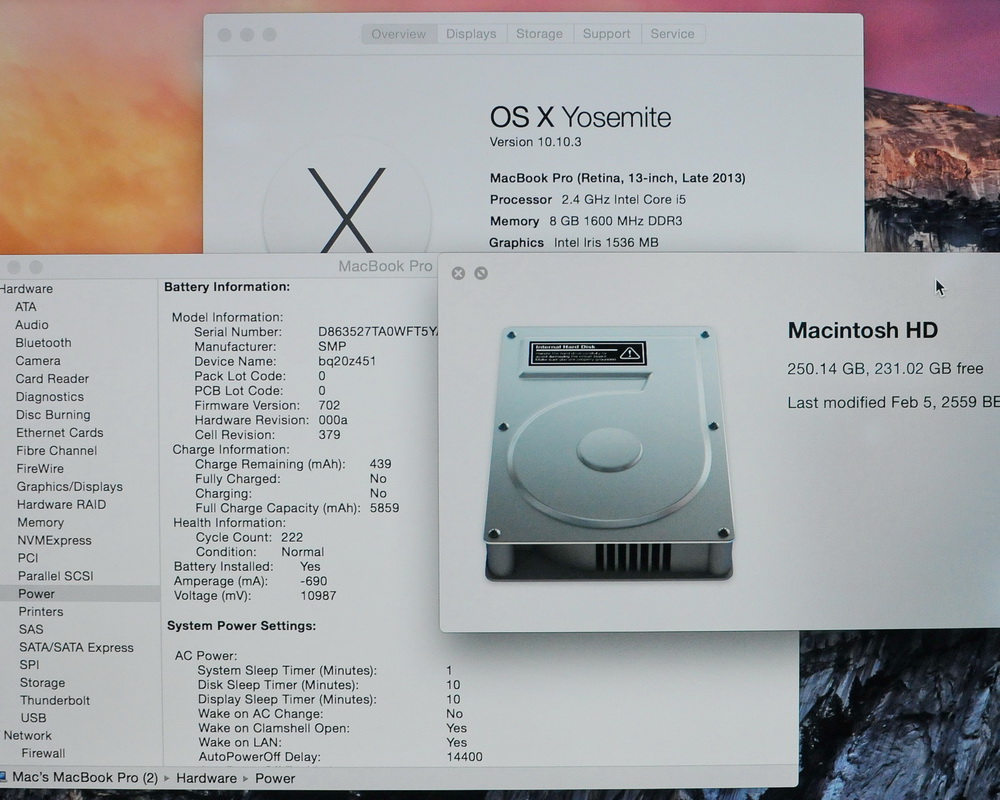Click the Cycle Count value 222

[291, 537]
